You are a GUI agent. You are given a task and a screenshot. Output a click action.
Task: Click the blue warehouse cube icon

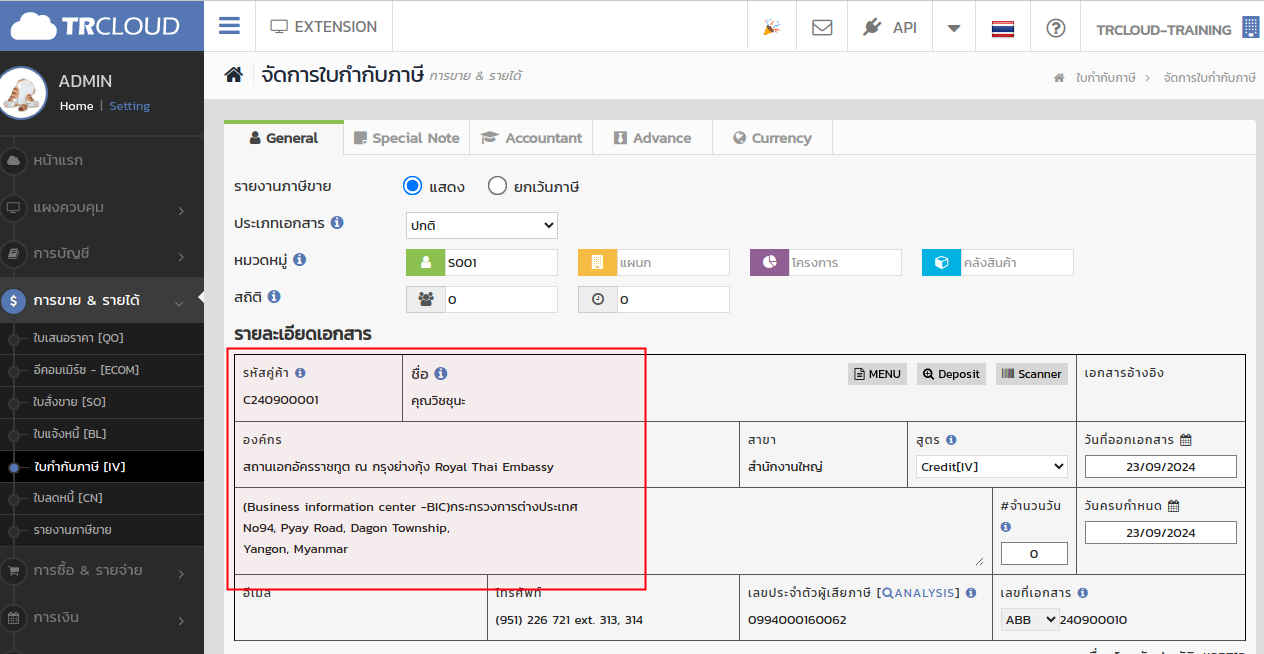point(942,262)
